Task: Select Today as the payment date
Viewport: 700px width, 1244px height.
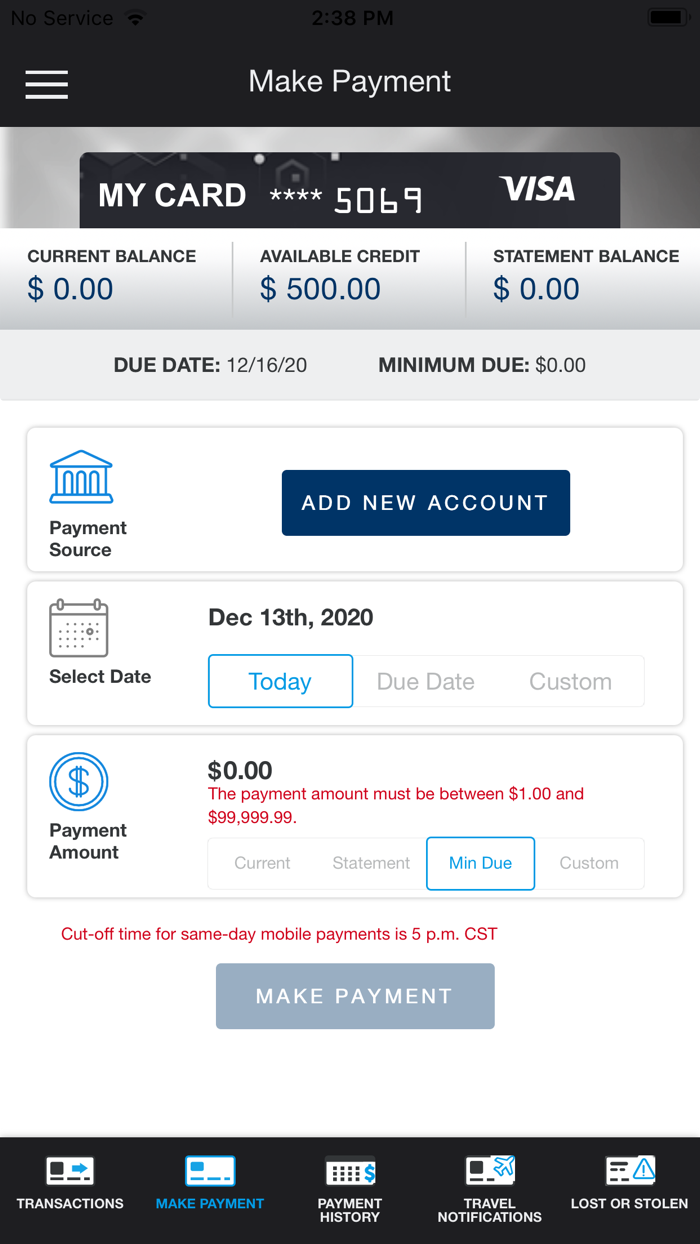Action: click(280, 681)
